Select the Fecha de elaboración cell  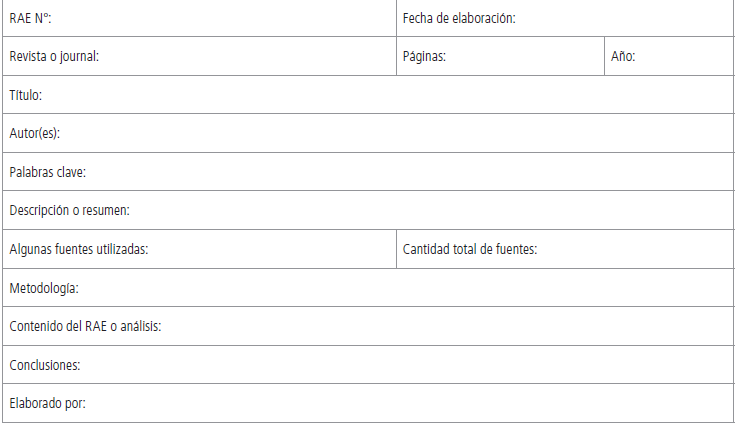coord(620,18)
